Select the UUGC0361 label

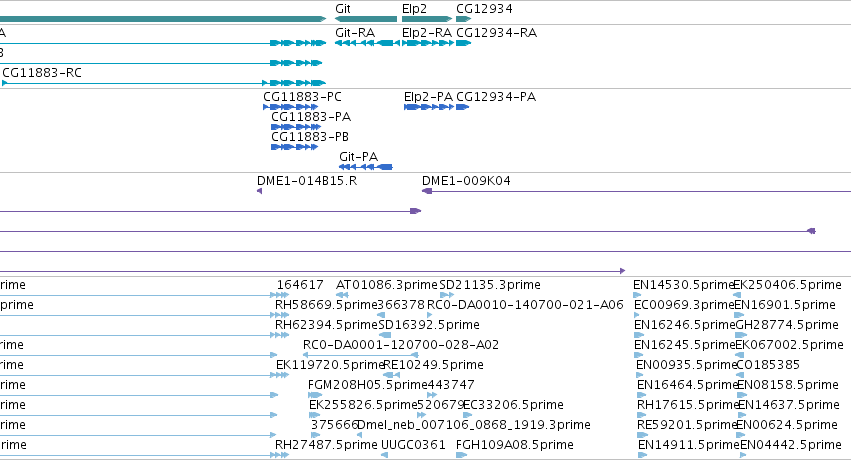tap(413, 445)
